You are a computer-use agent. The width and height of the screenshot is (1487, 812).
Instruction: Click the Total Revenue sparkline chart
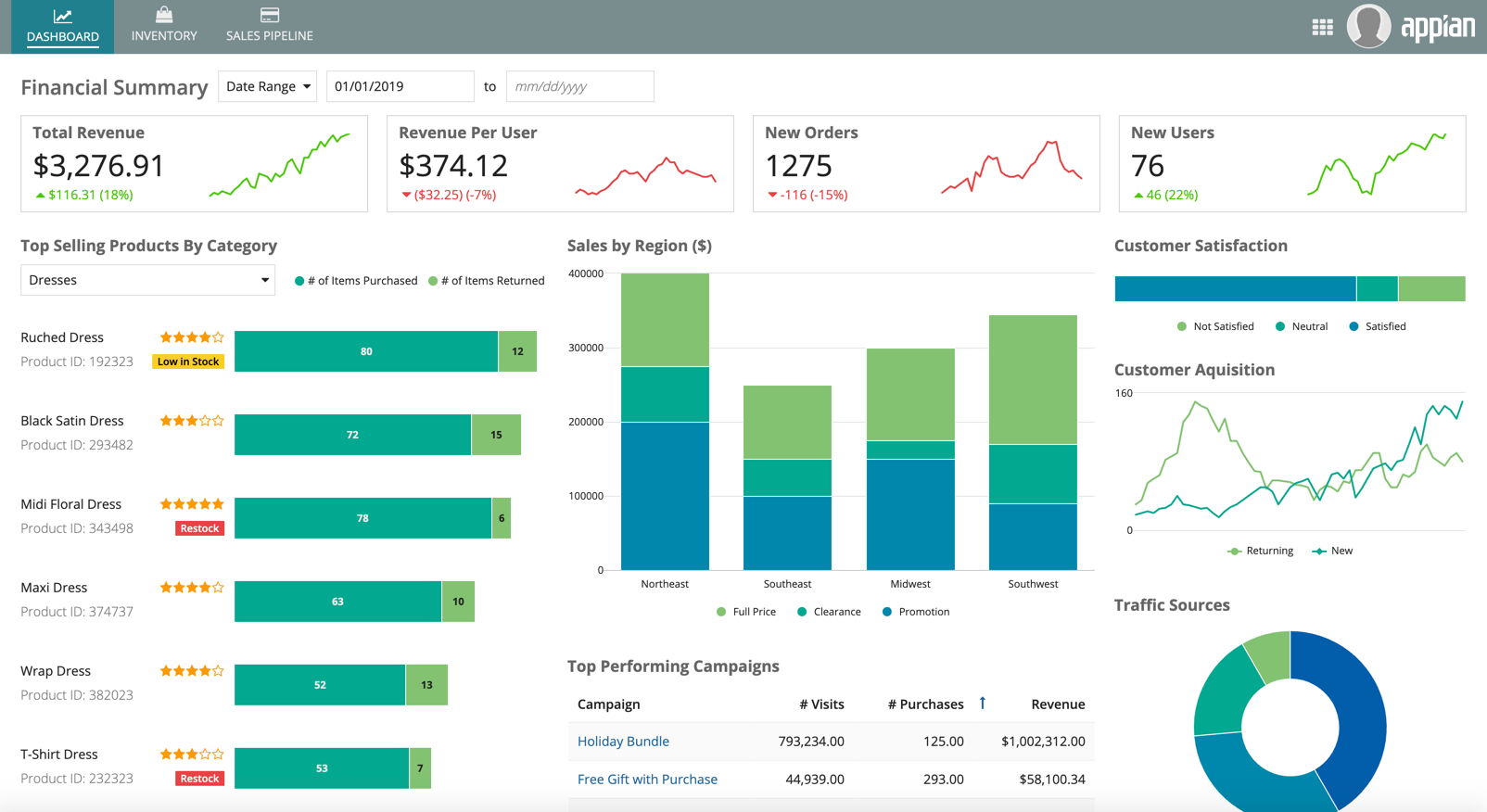point(279,165)
